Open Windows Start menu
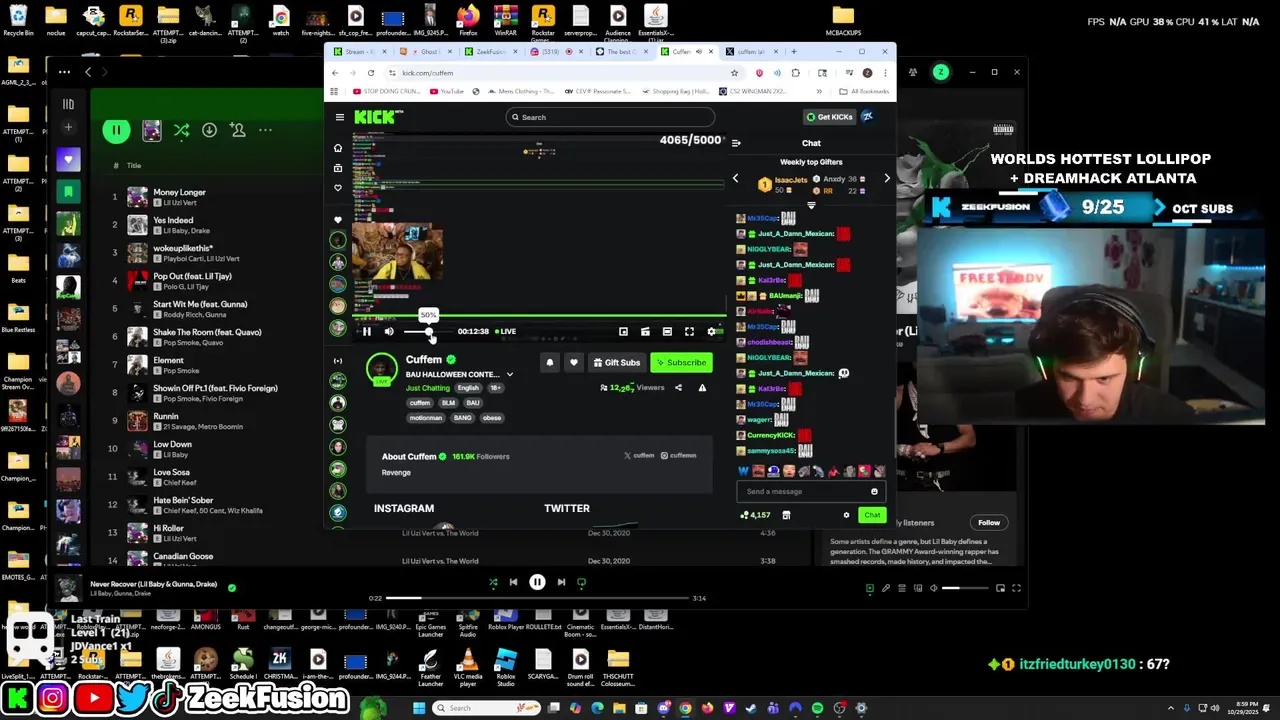Image resolution: width=1280 pixels, height=720 pixels. [419, 708]
